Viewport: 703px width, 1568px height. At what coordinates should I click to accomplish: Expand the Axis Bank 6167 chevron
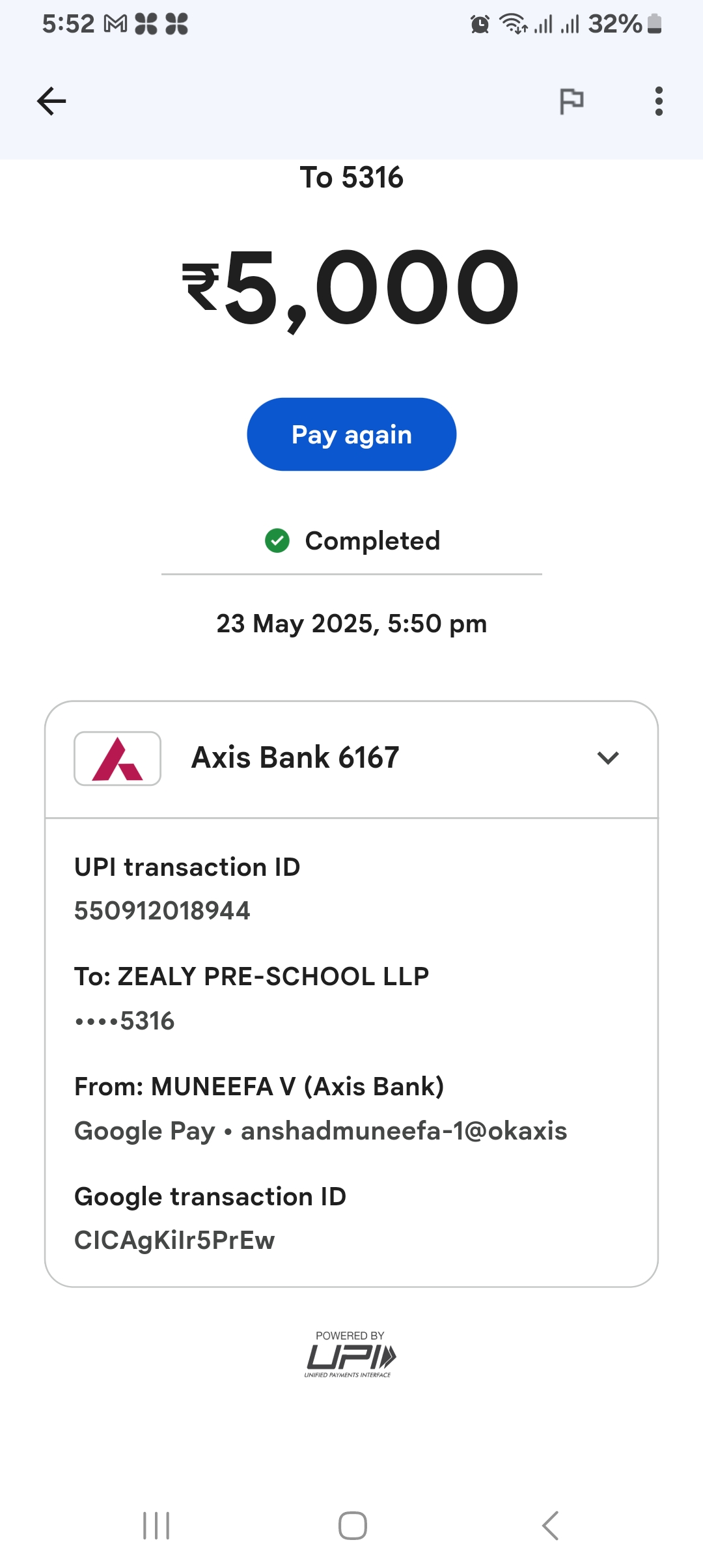pos(607,758)
